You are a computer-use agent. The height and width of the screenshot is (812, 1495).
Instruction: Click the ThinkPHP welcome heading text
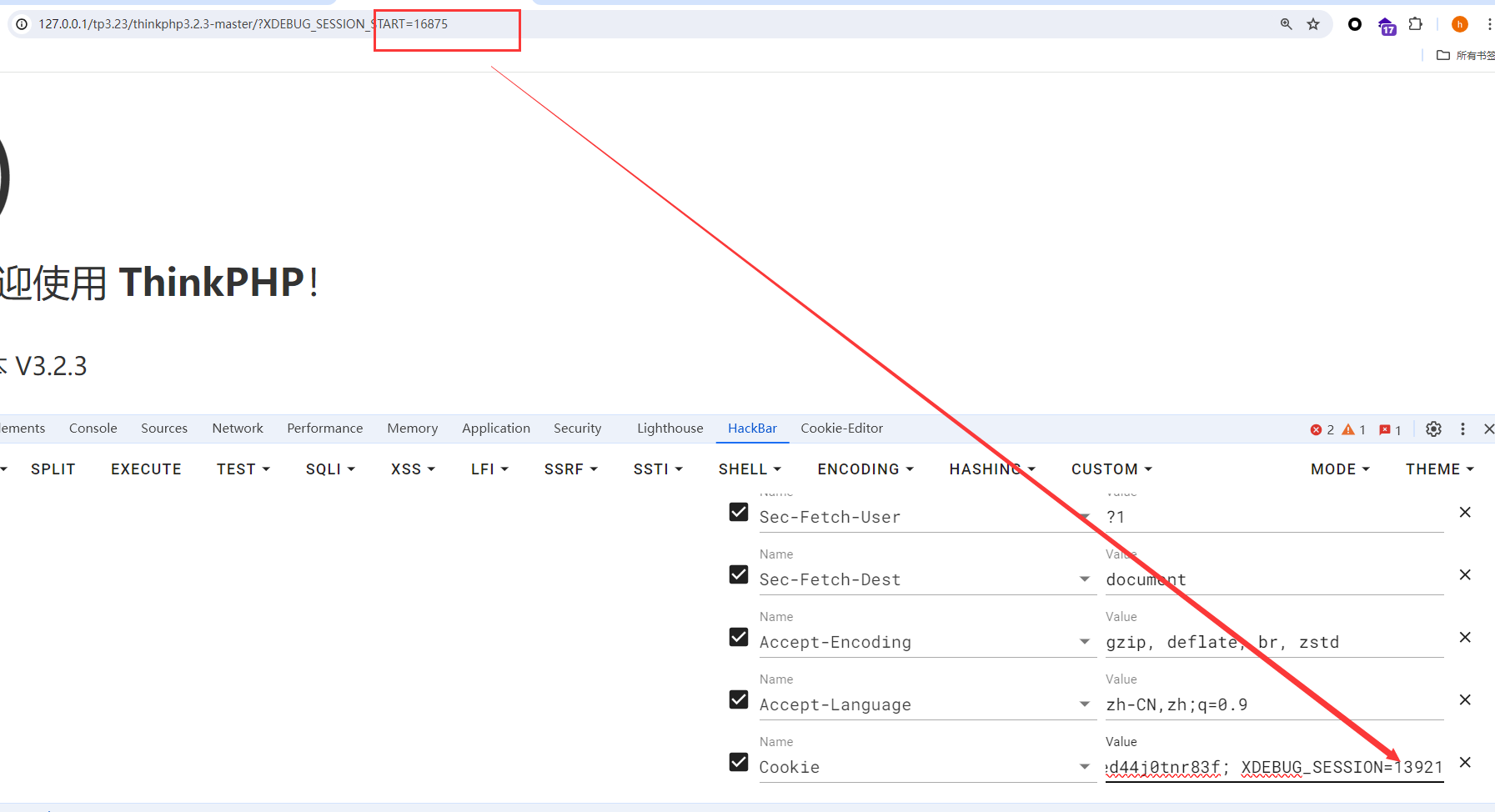tap(158, 283)
